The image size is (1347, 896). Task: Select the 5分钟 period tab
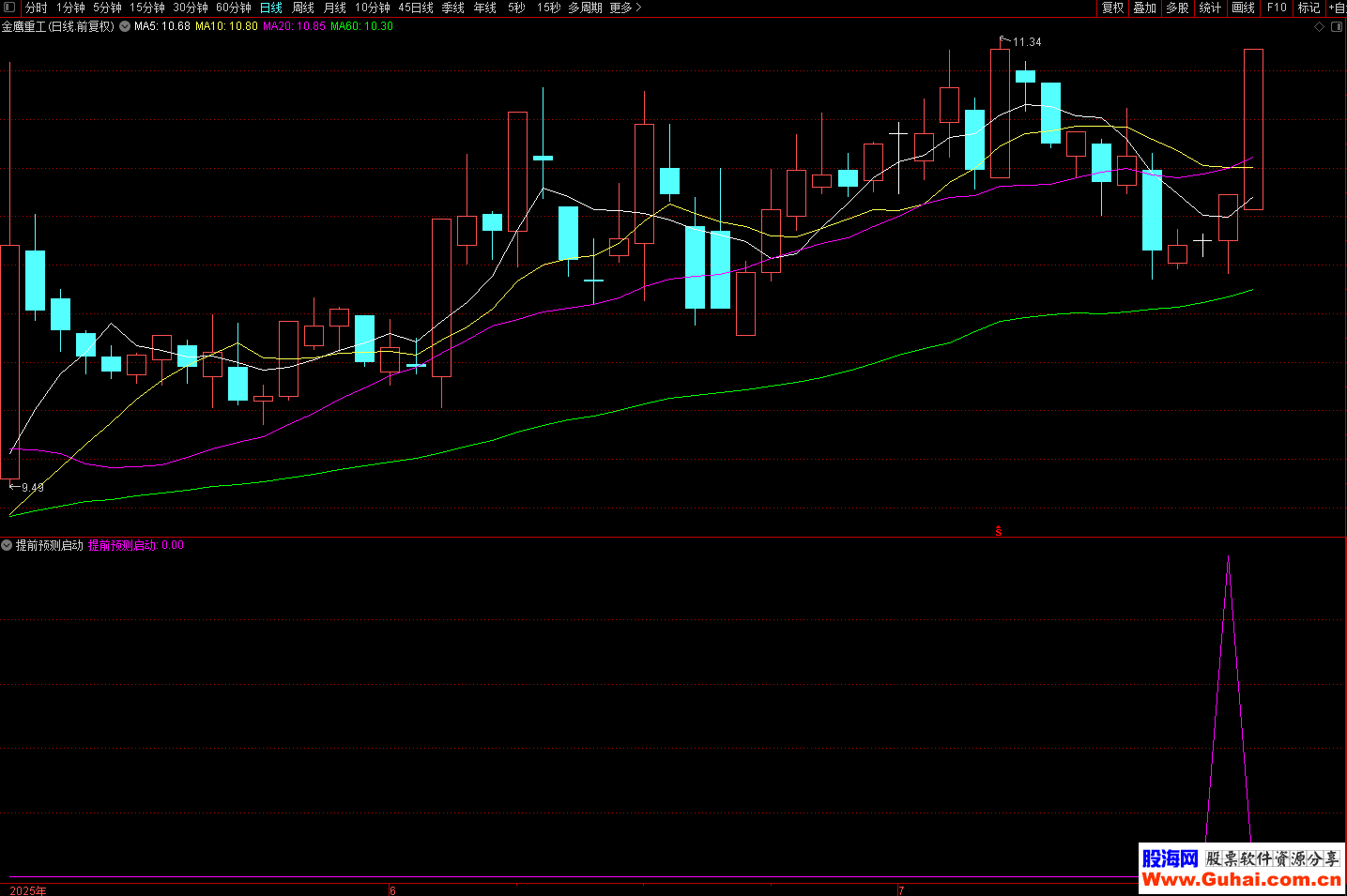tap(107, 8)
